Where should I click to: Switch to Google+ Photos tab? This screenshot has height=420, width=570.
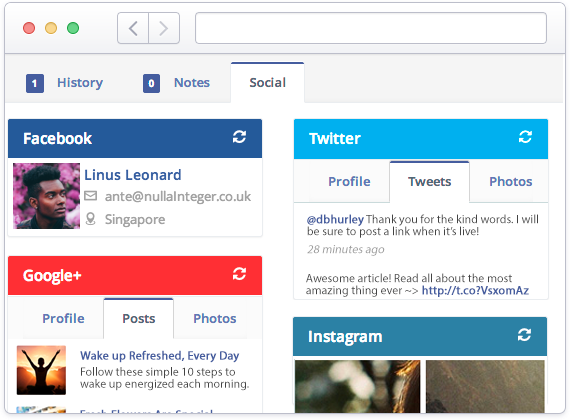pos(214,319)
